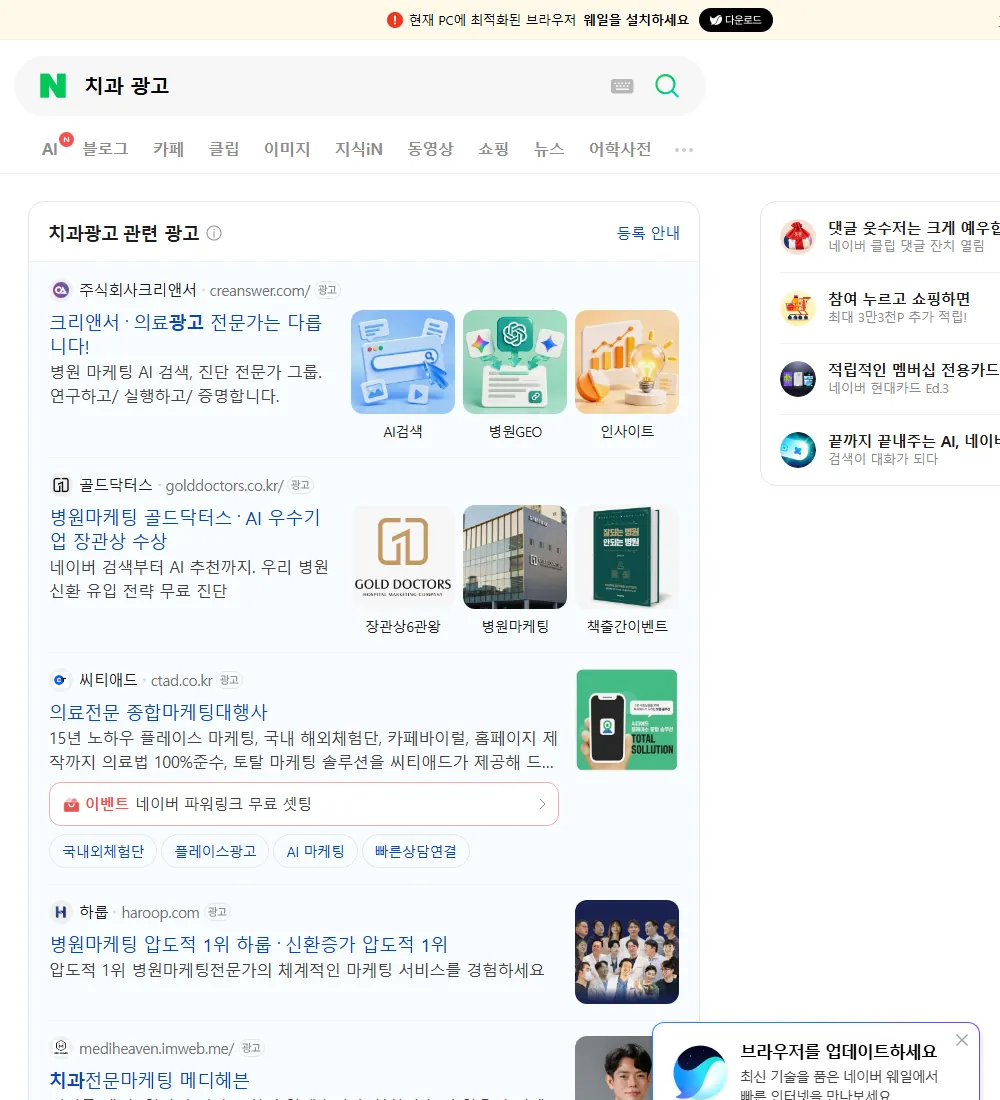Click the 주식회사크리앤서 favicon
Screen dimensions: 1000x1100
[61, 290]
